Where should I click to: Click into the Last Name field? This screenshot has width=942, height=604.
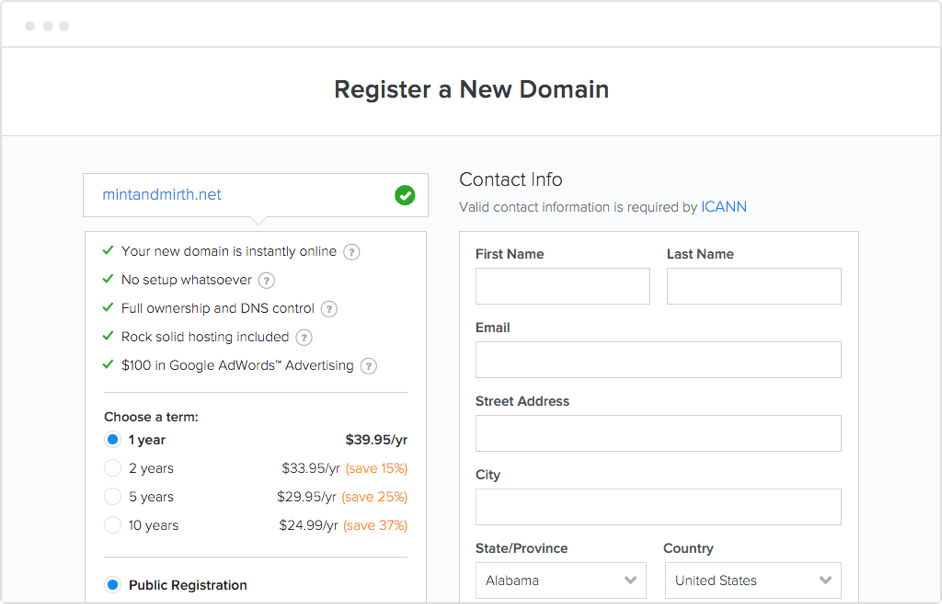point(753,287)
